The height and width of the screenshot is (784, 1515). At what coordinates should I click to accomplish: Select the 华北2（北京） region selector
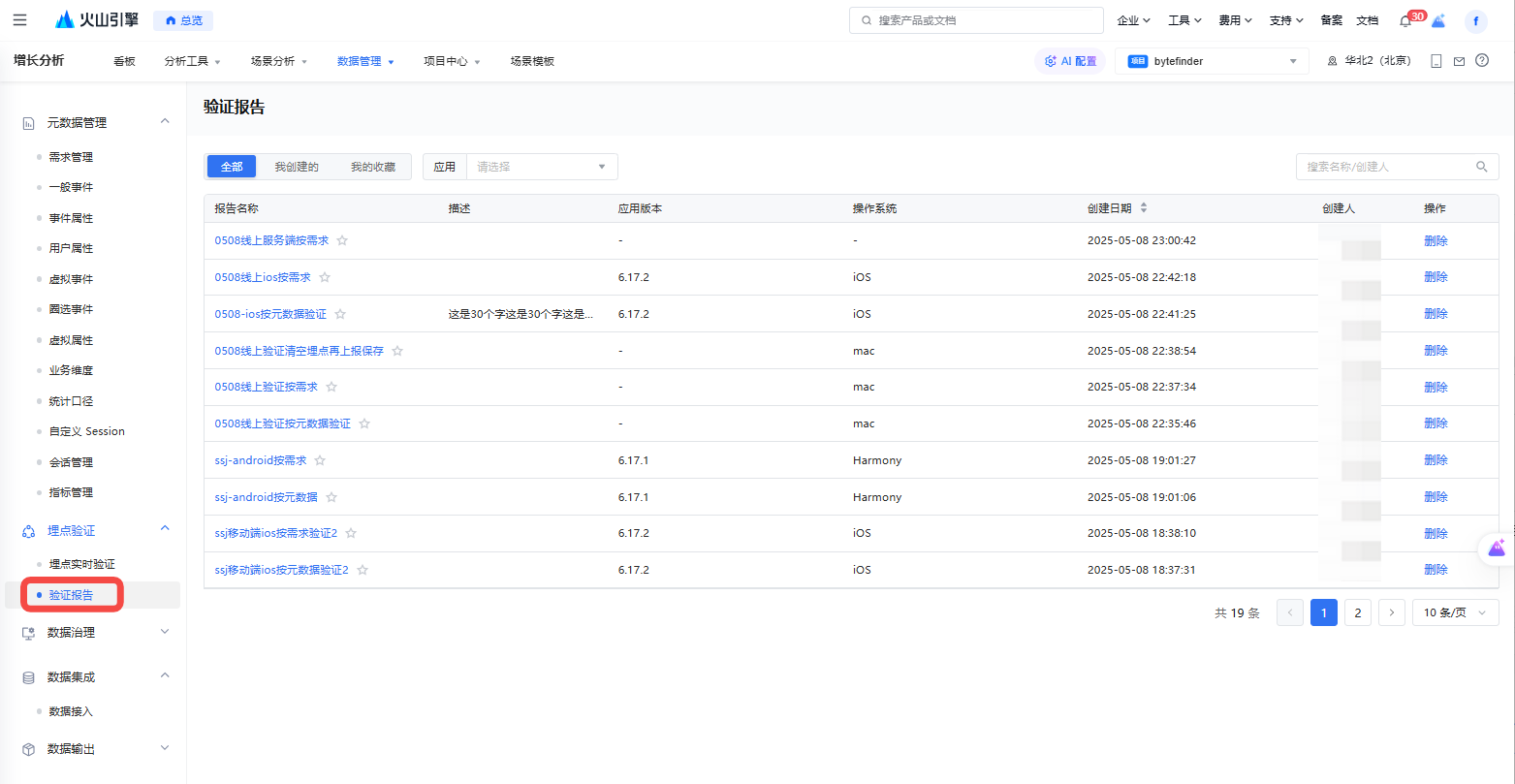click(x=1370, y=61)
